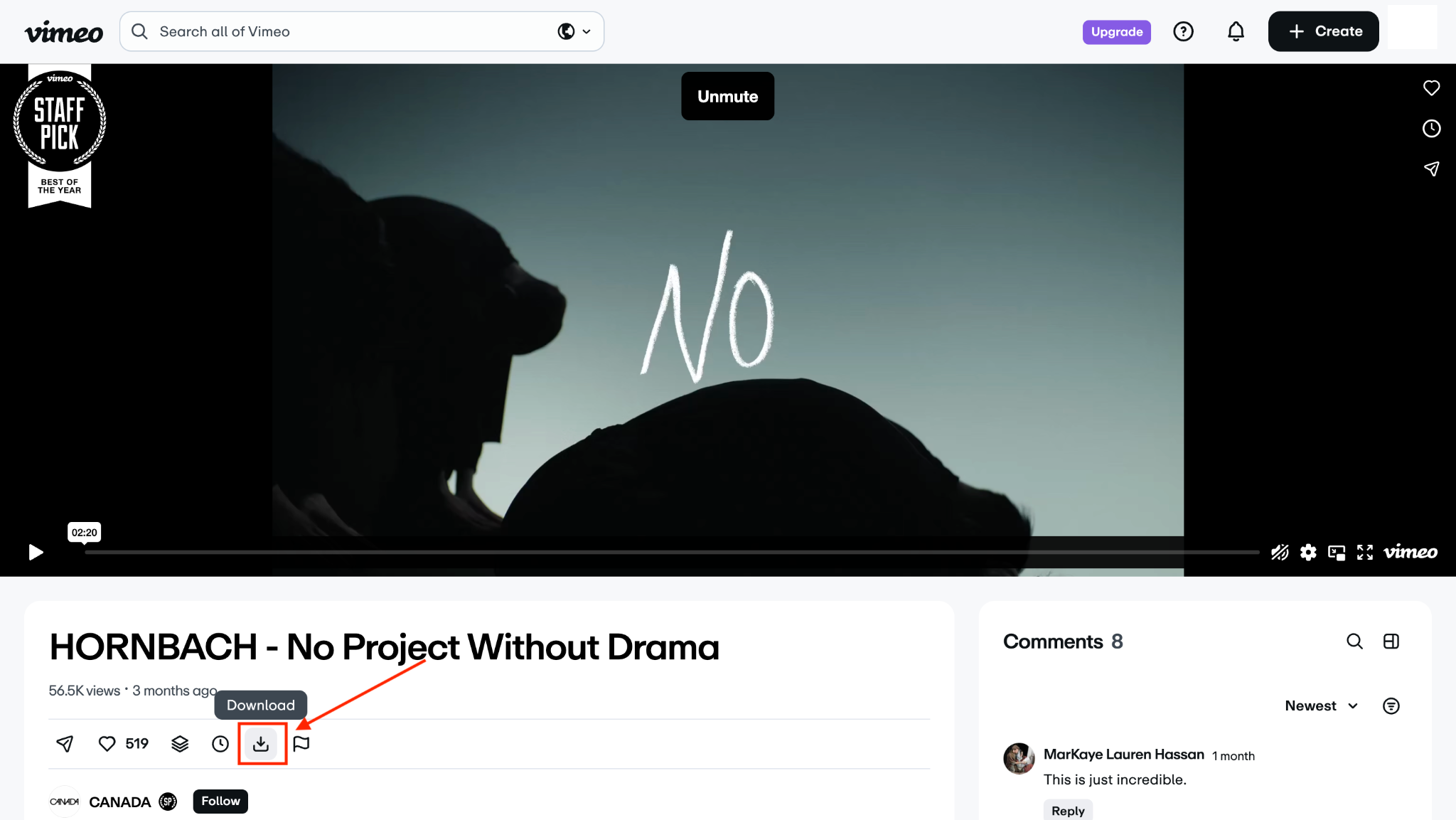The image size is (1456, 820).
Task: Click the Watch Later clock icon
Action: [x=220, y=743]
